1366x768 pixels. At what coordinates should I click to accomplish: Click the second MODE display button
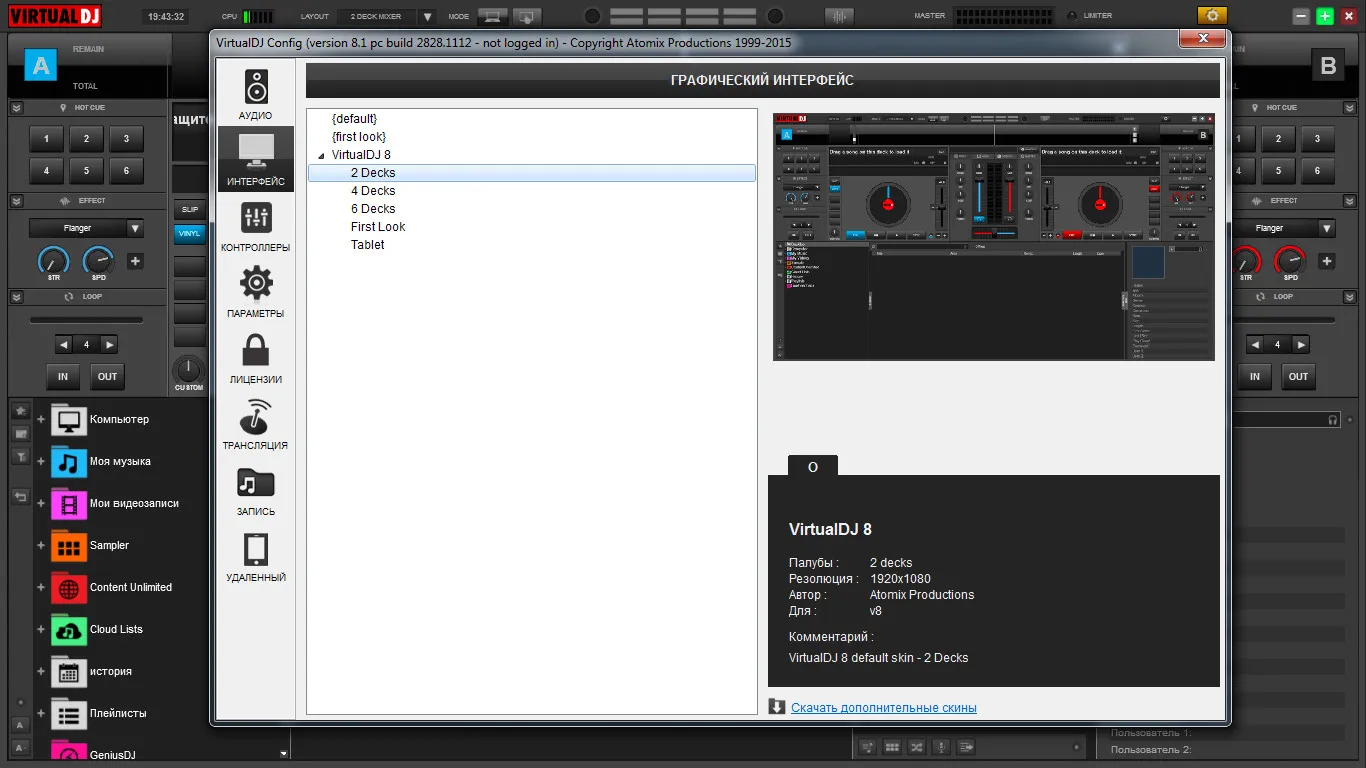[526, 16]
